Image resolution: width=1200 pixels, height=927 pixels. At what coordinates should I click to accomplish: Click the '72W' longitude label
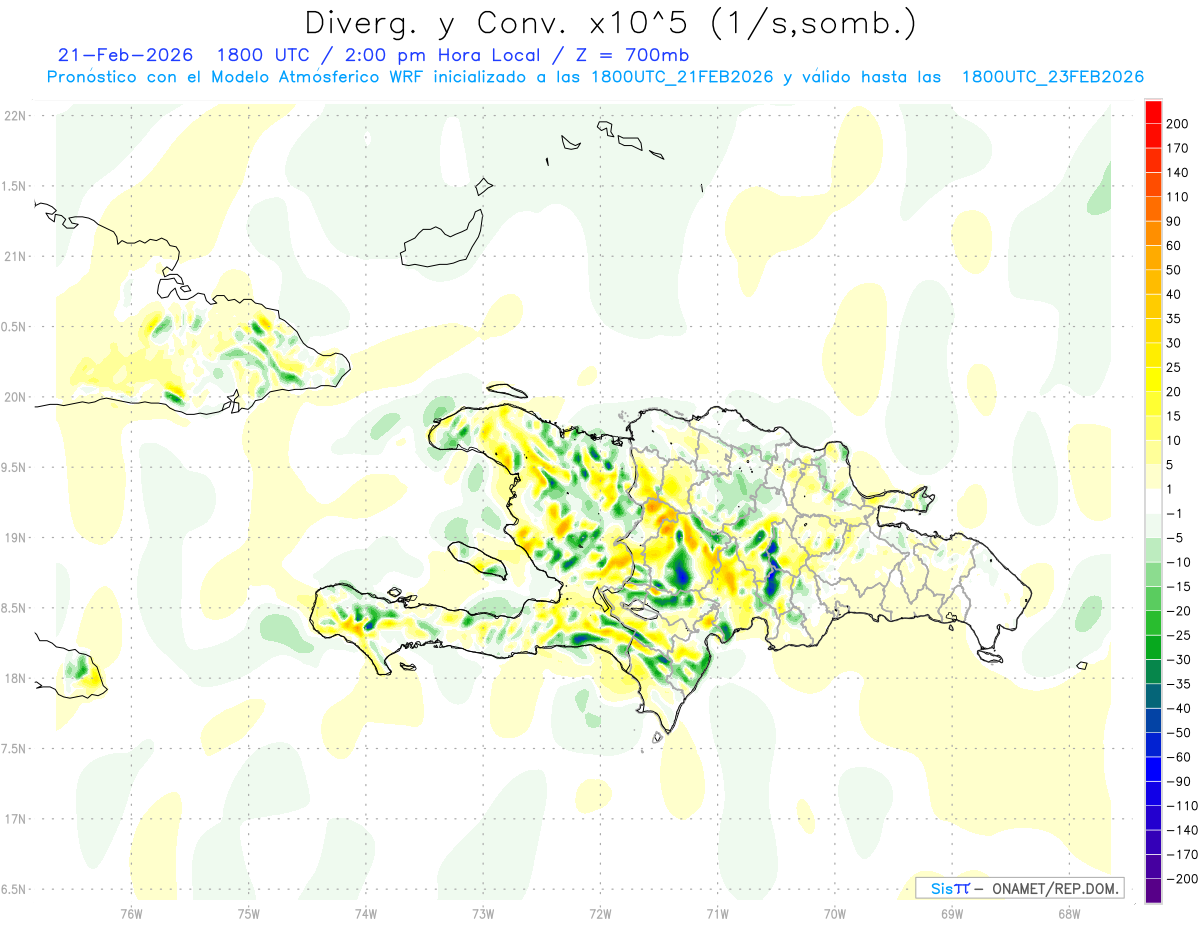coord(600,913)
